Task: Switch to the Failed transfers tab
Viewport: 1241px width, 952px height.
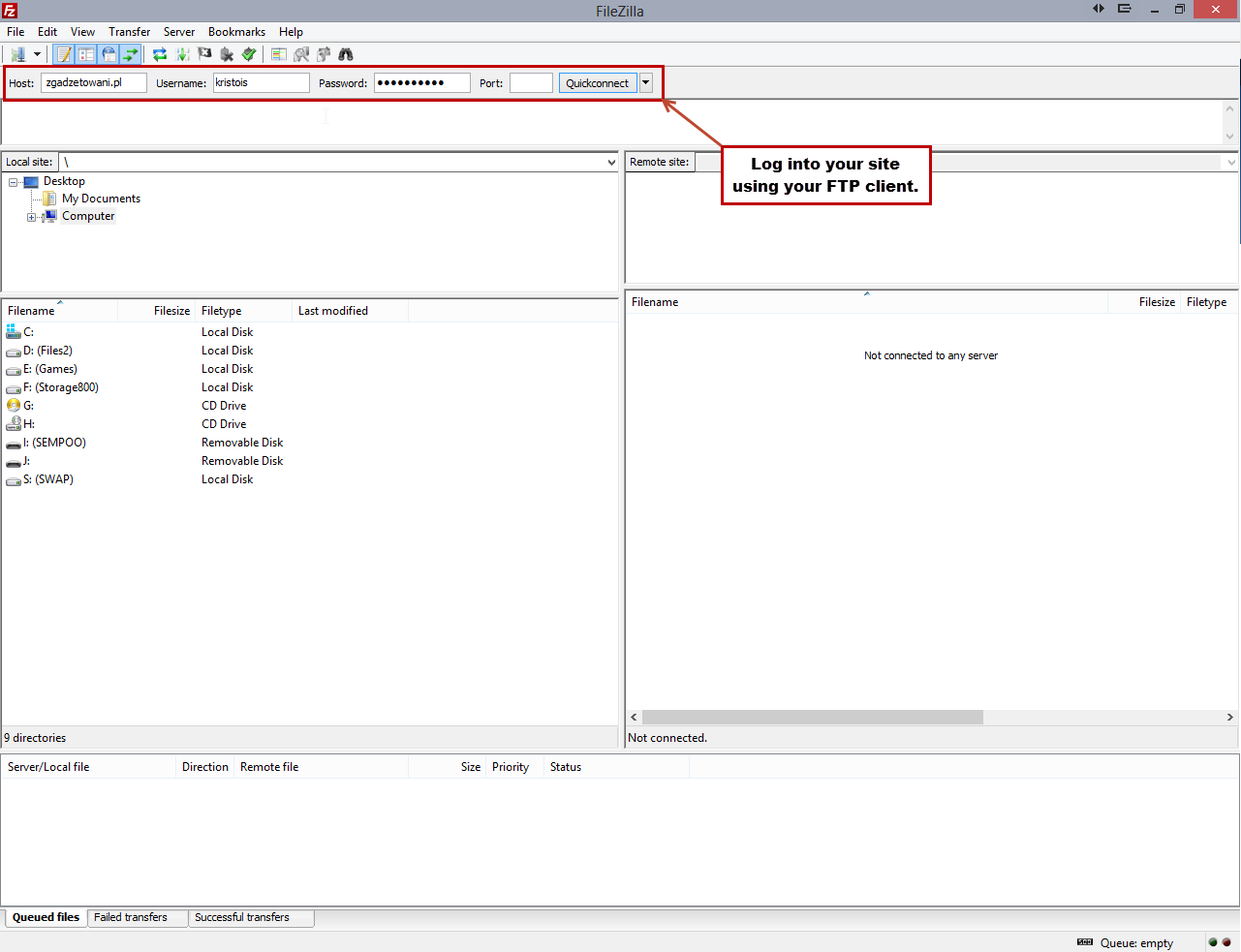Action: [138, 917]
